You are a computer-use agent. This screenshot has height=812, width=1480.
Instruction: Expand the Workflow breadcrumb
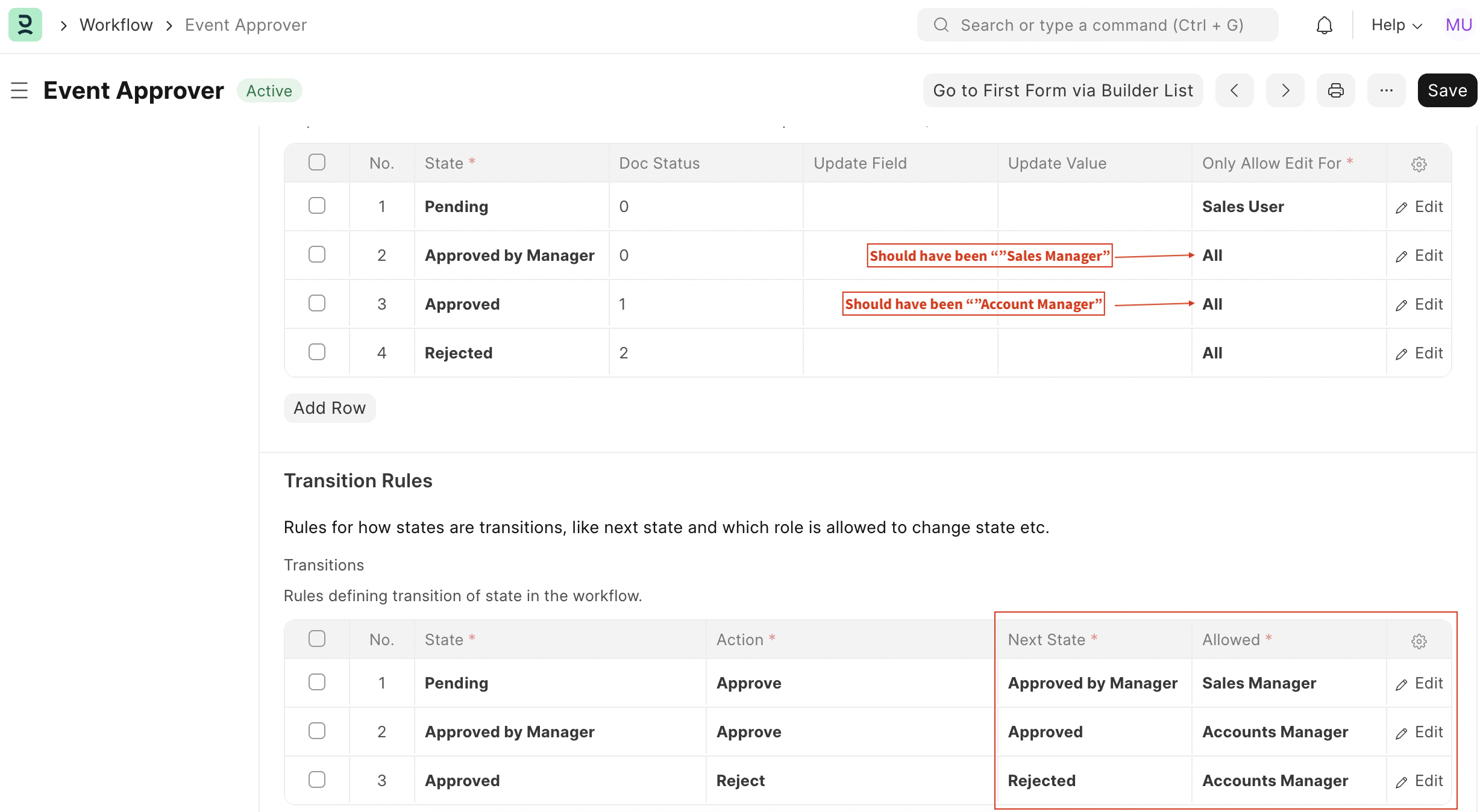[116, 25]
